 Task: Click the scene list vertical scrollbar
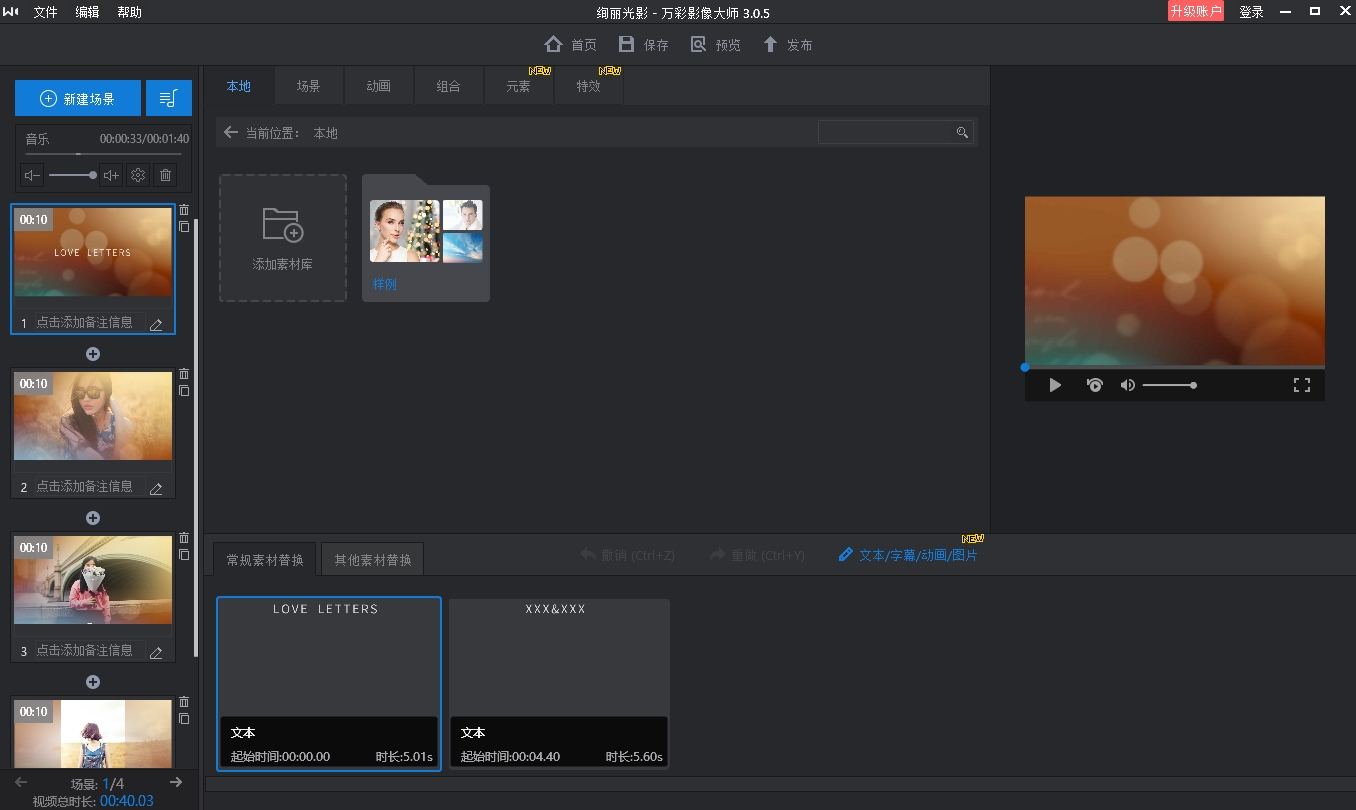click(196, 438)
